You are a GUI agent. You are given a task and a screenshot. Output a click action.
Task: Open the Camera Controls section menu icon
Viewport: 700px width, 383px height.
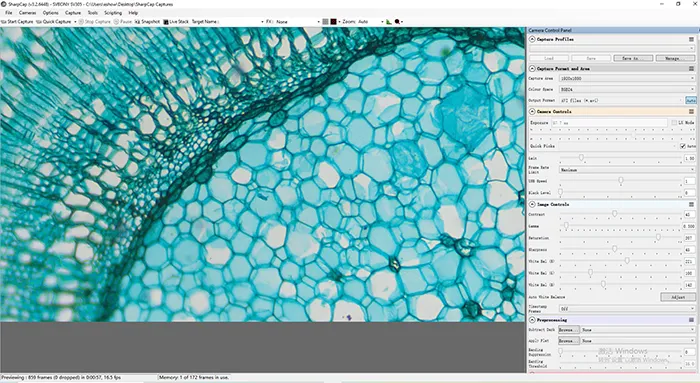[x=691, y=112]
